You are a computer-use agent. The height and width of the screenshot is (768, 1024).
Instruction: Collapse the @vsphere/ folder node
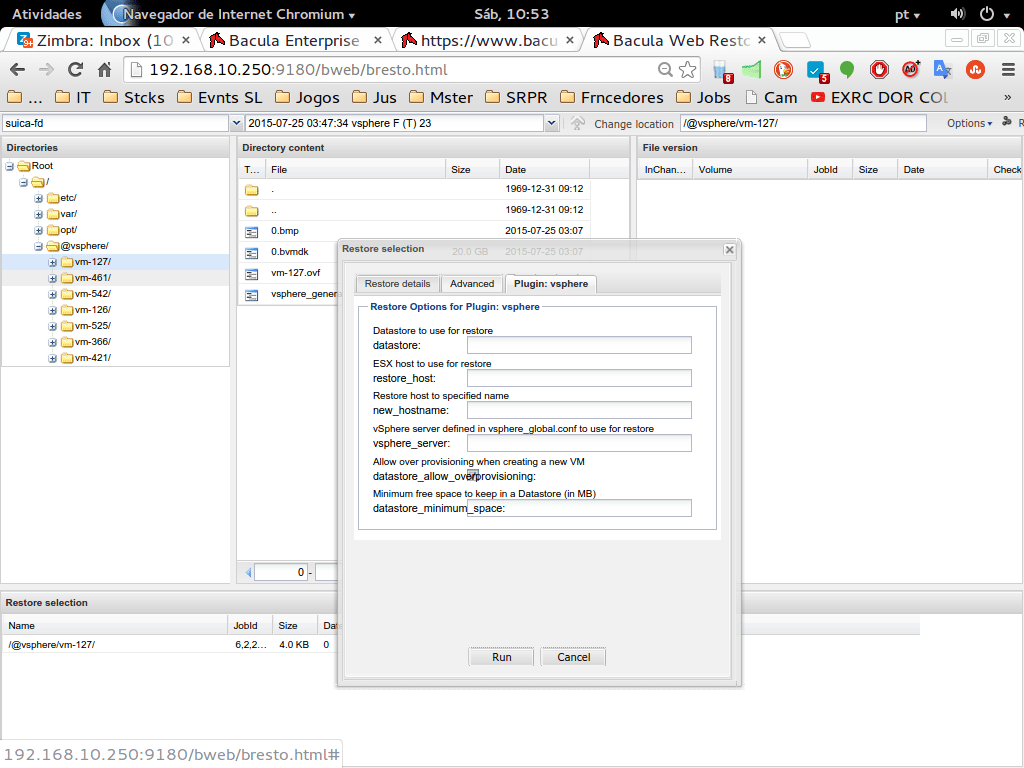pyautogui.click(x=39, y=246)
